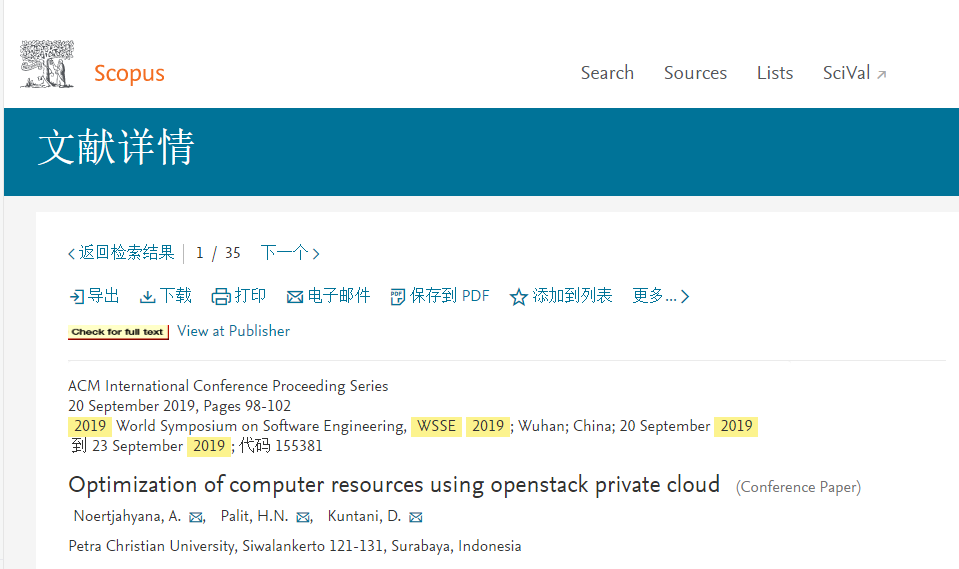Click the 电子邮件 email label
Screen dimensions: 959x569
pyautogui.click(x=339, y=296)
